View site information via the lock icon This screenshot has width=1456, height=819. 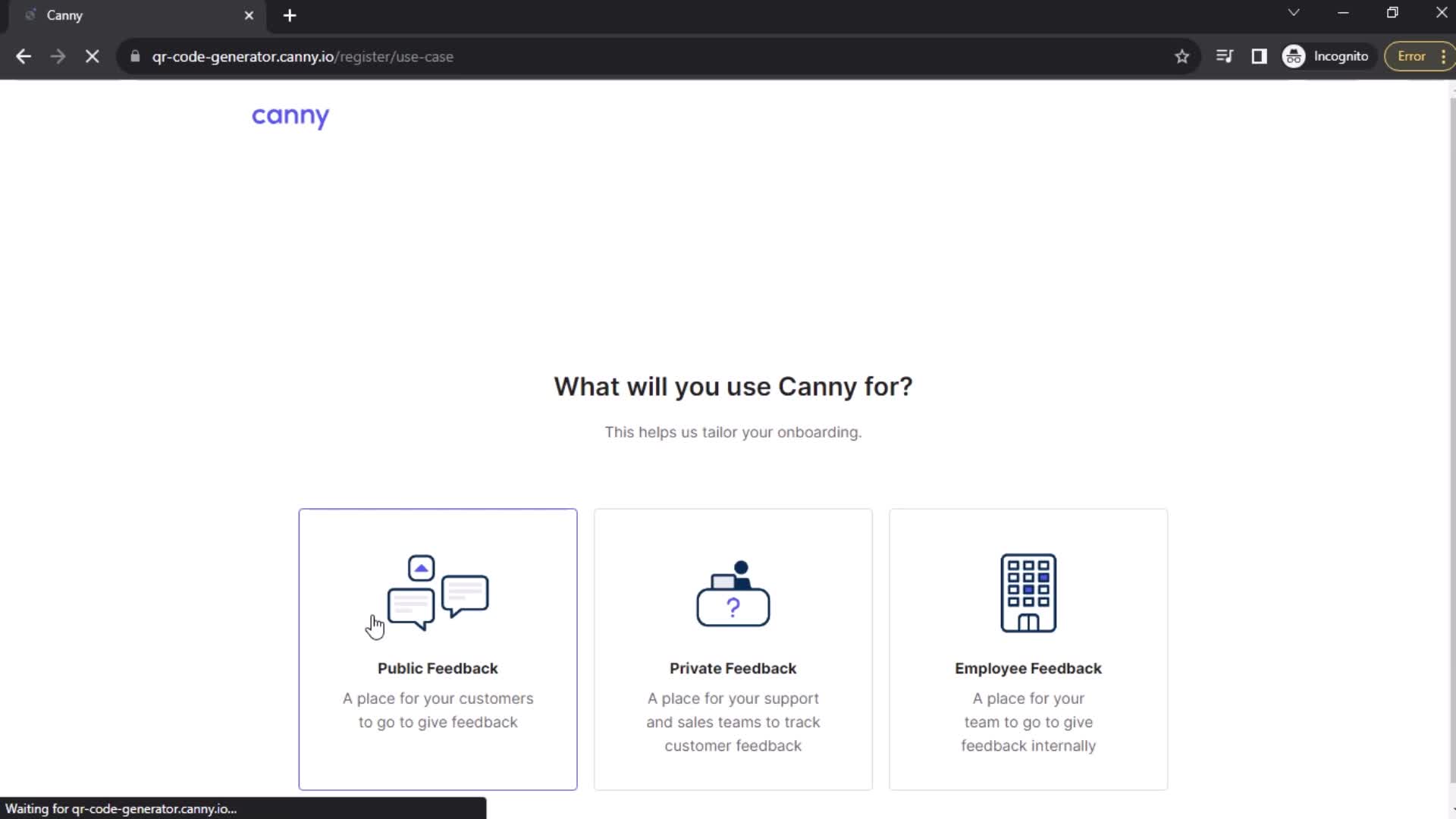tap(134, 56)
